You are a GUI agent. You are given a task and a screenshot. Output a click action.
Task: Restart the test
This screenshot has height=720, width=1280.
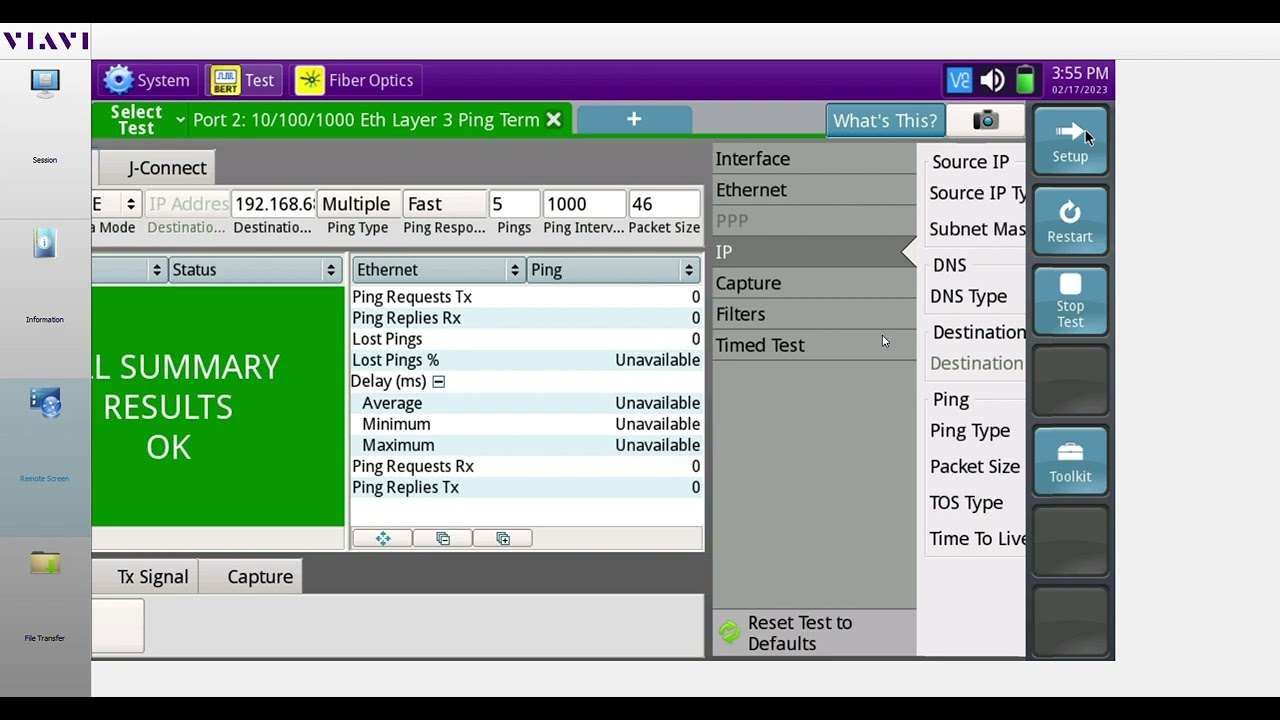click(1070, 221)
